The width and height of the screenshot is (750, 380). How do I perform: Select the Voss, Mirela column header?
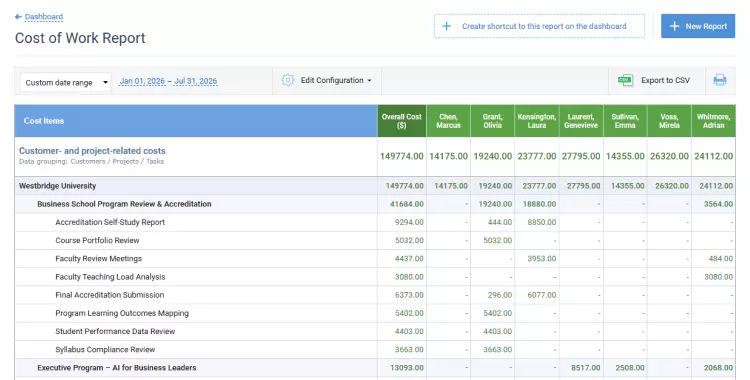click(x=669, y=121)
